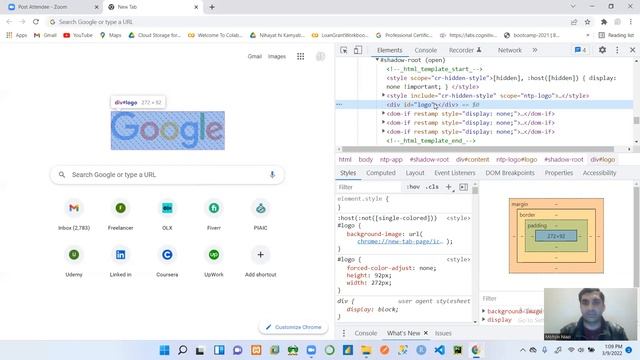Screen dimensions: 640x360
Task: Switch to the Network tab
Action: tap(509, 50)
